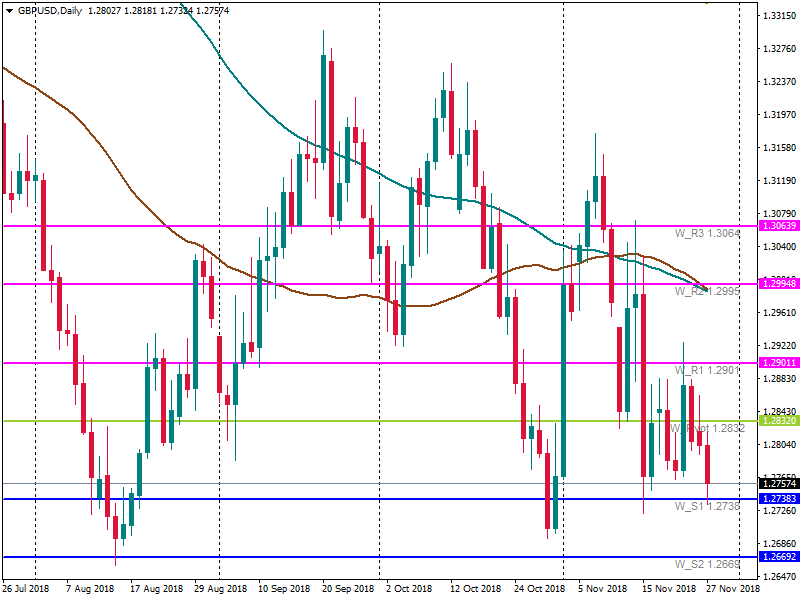The image size is (800, 600).
Task: Click the W_S1 1.2738 support label
Action: click(706, 507)
